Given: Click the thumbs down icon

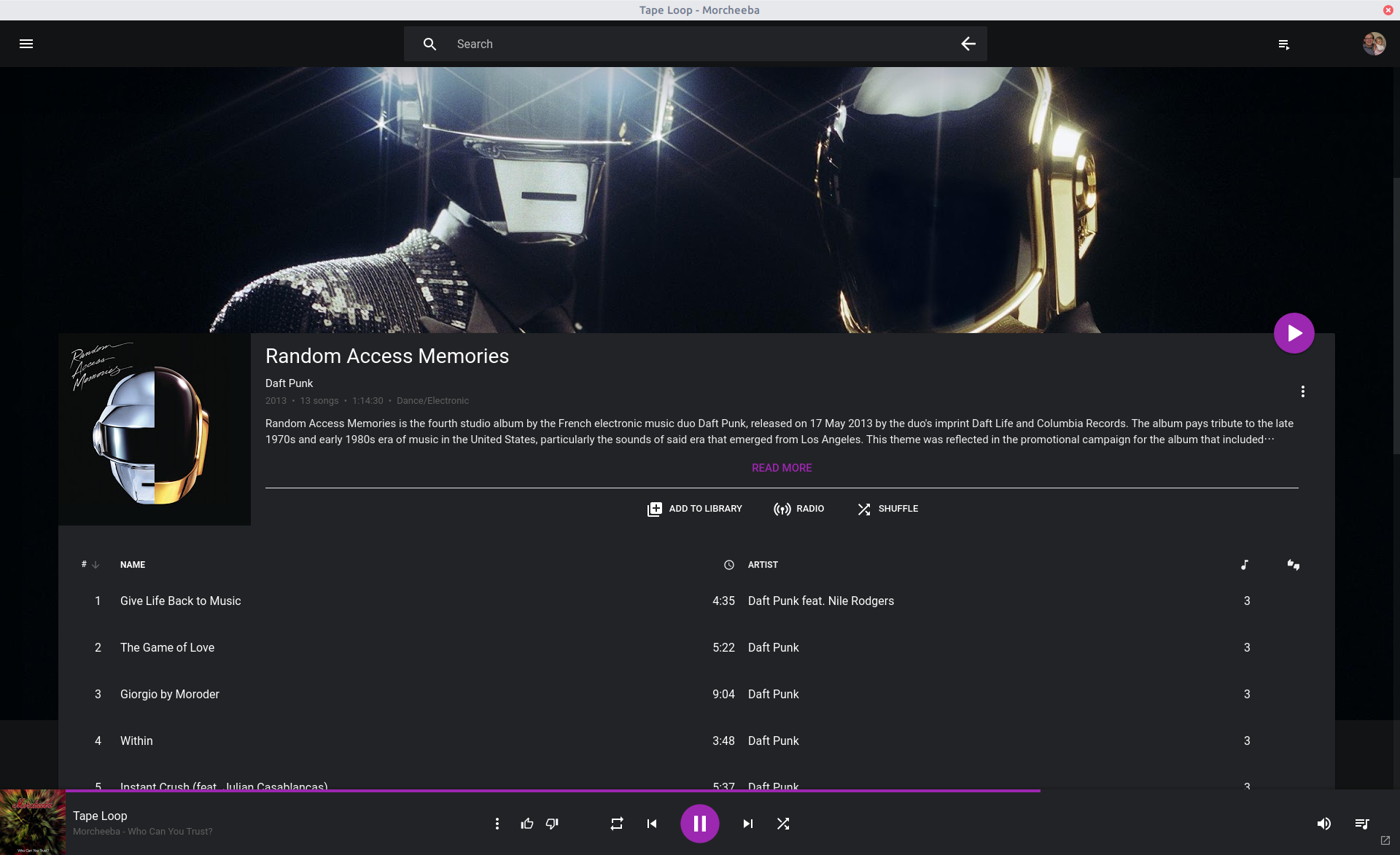Looking at the screenshot, I should (x=552, y=823).
